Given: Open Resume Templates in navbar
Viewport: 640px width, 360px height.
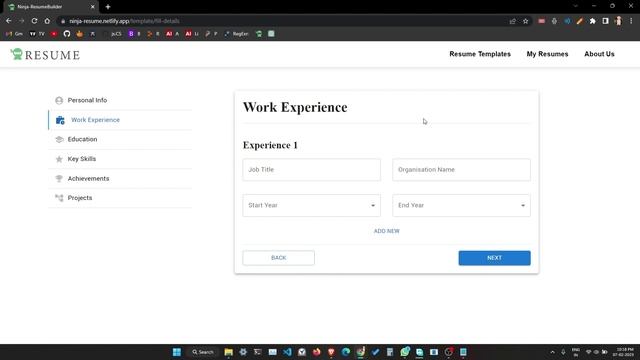Looking at the screenshot, I should (x=480, y=54).
